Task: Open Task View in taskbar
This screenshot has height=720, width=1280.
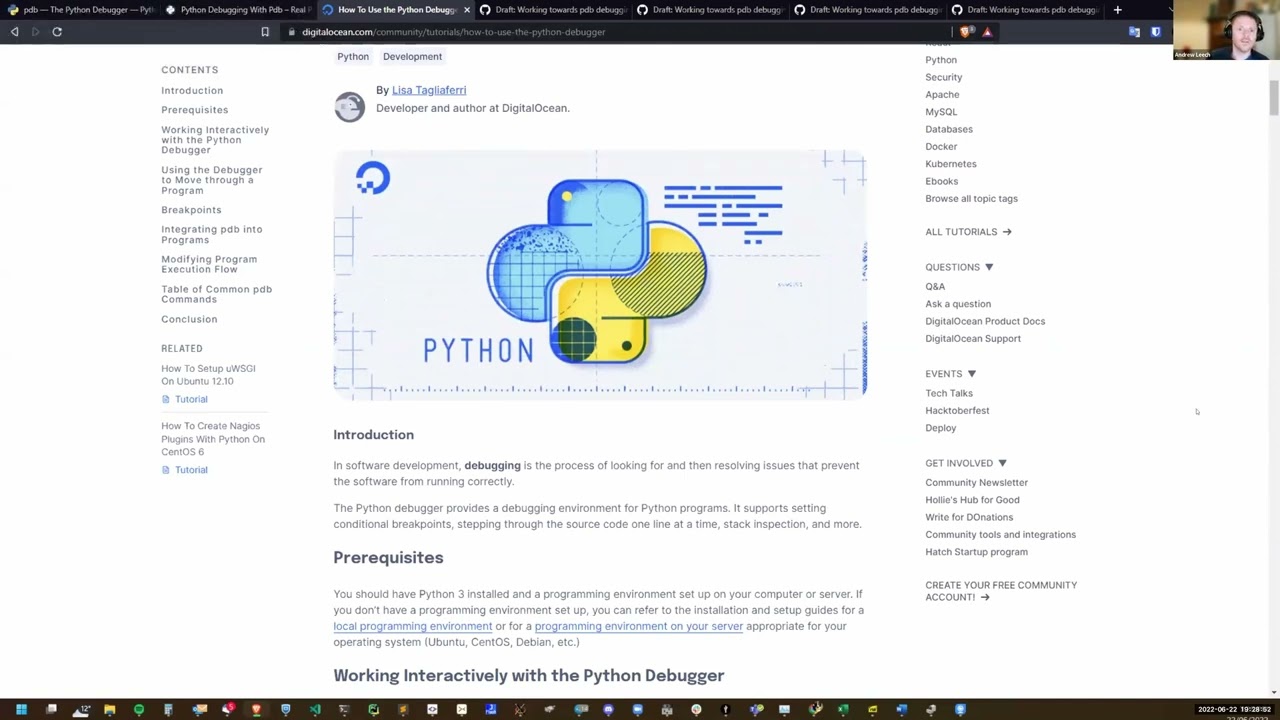Action: pos(51,710)
